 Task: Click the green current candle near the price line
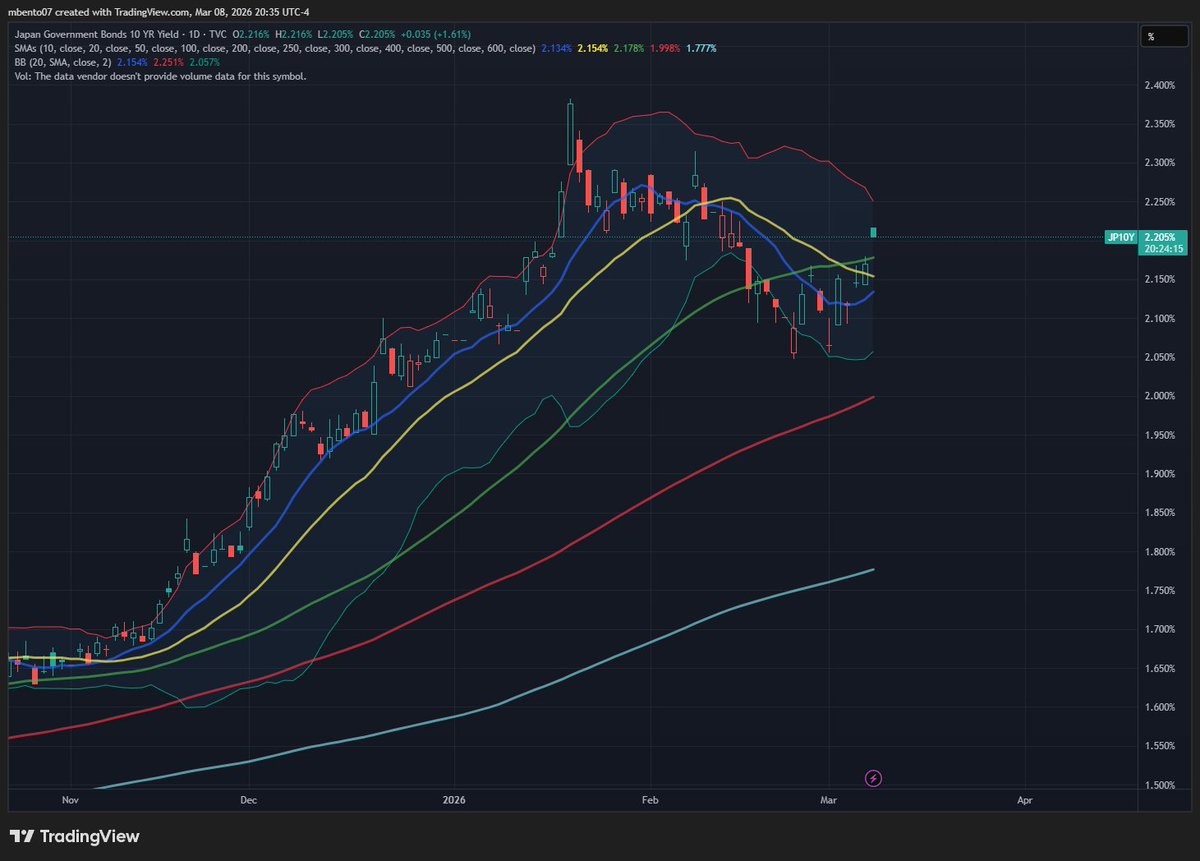871,232
